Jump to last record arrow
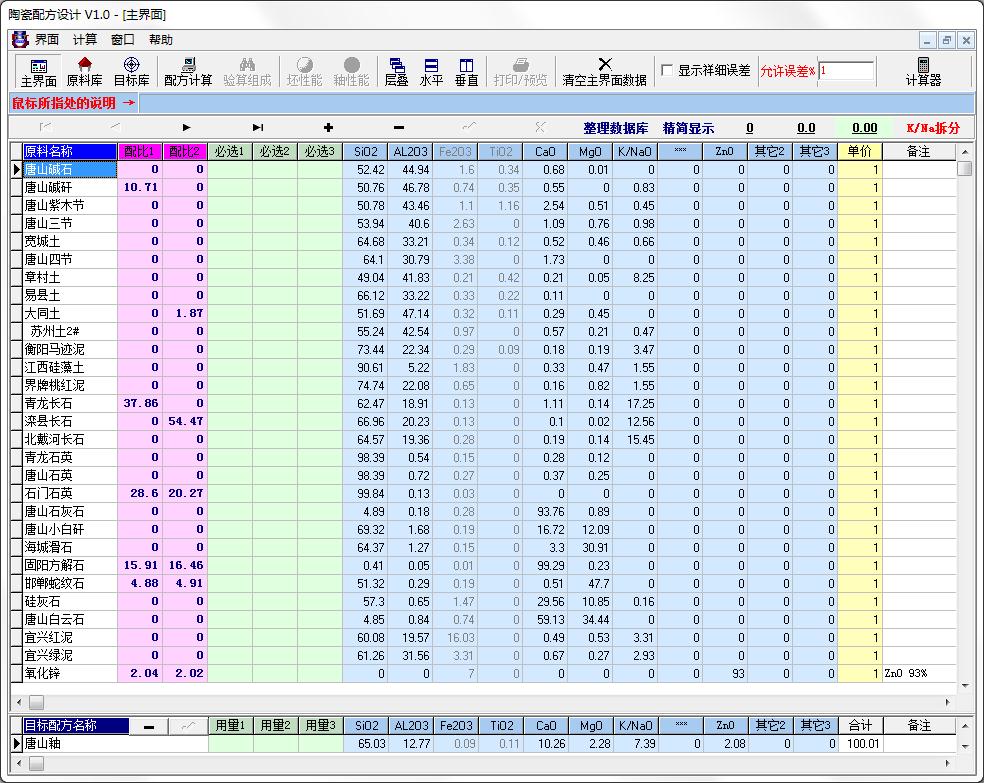 tap(258, 127)
